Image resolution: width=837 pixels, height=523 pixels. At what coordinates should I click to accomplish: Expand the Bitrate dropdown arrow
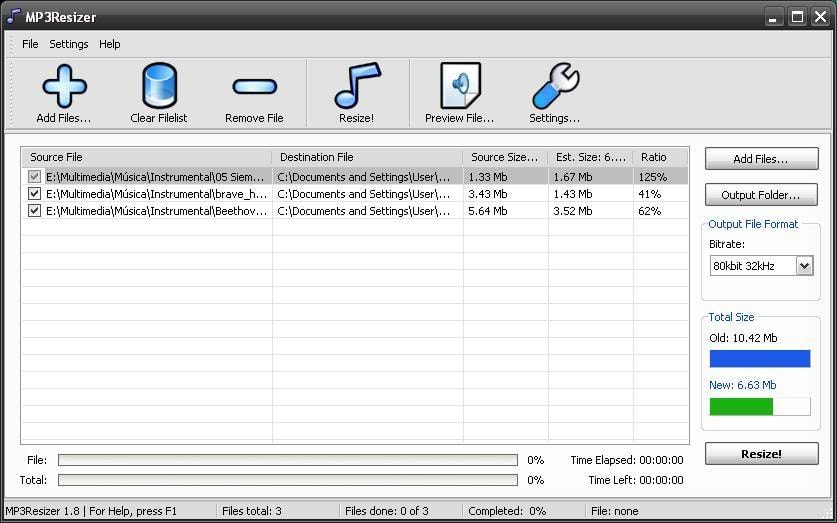click(804, 266)
